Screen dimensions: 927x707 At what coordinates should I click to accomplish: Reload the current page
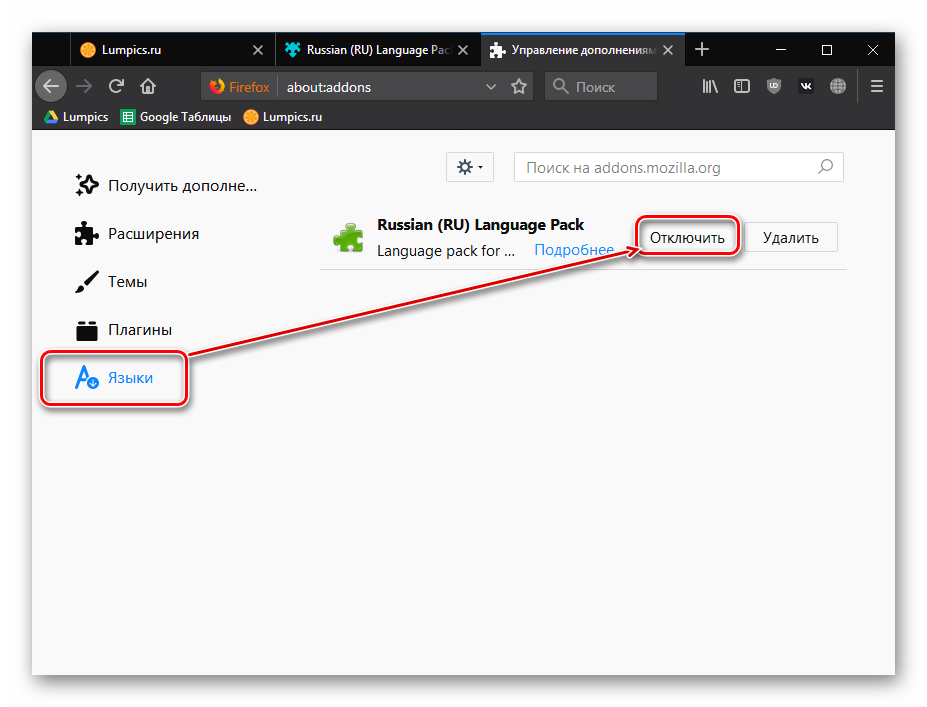(x=116, y=86)
